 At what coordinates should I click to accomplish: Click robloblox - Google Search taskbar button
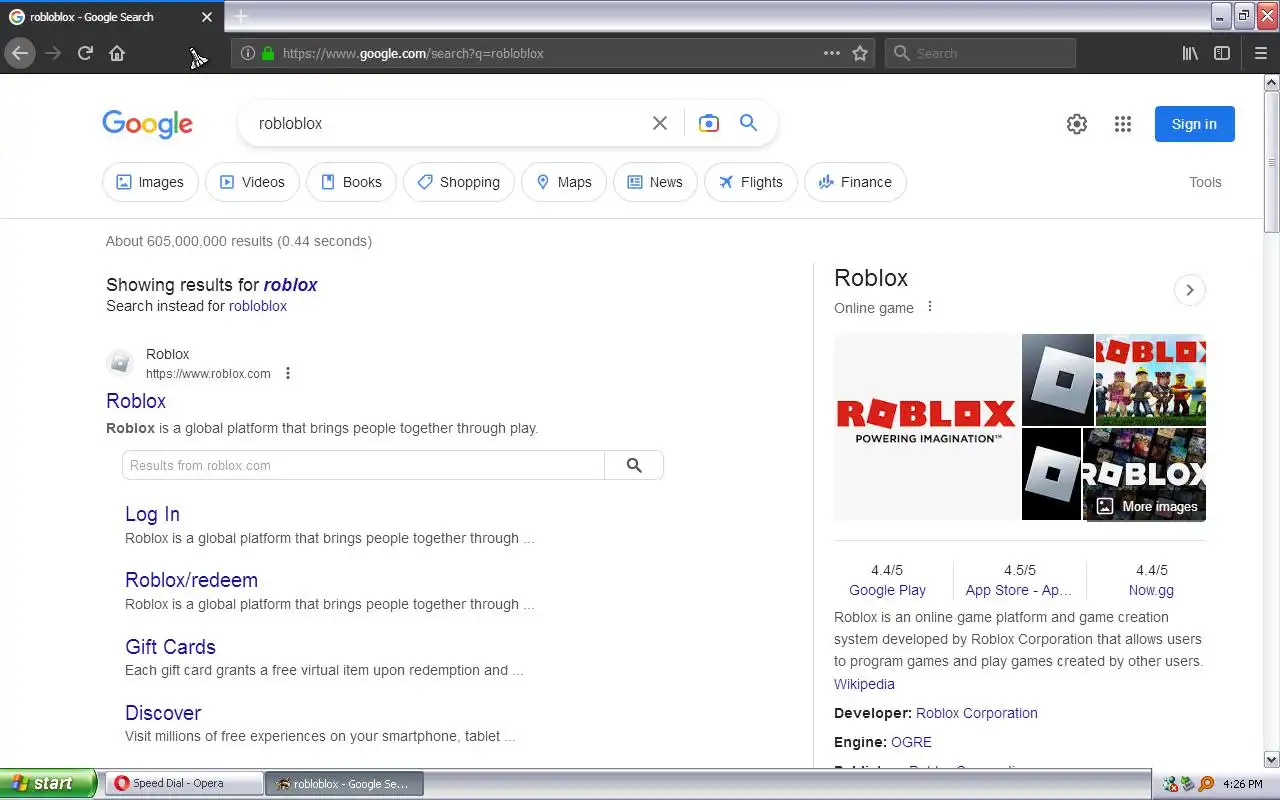click(345, 783)
